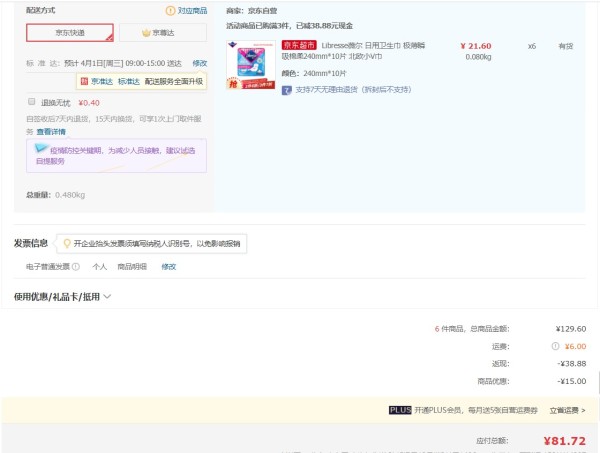Click info icon next to 电子普通发票
Viewport: 600px width, 453px height.
click(76, 267)
